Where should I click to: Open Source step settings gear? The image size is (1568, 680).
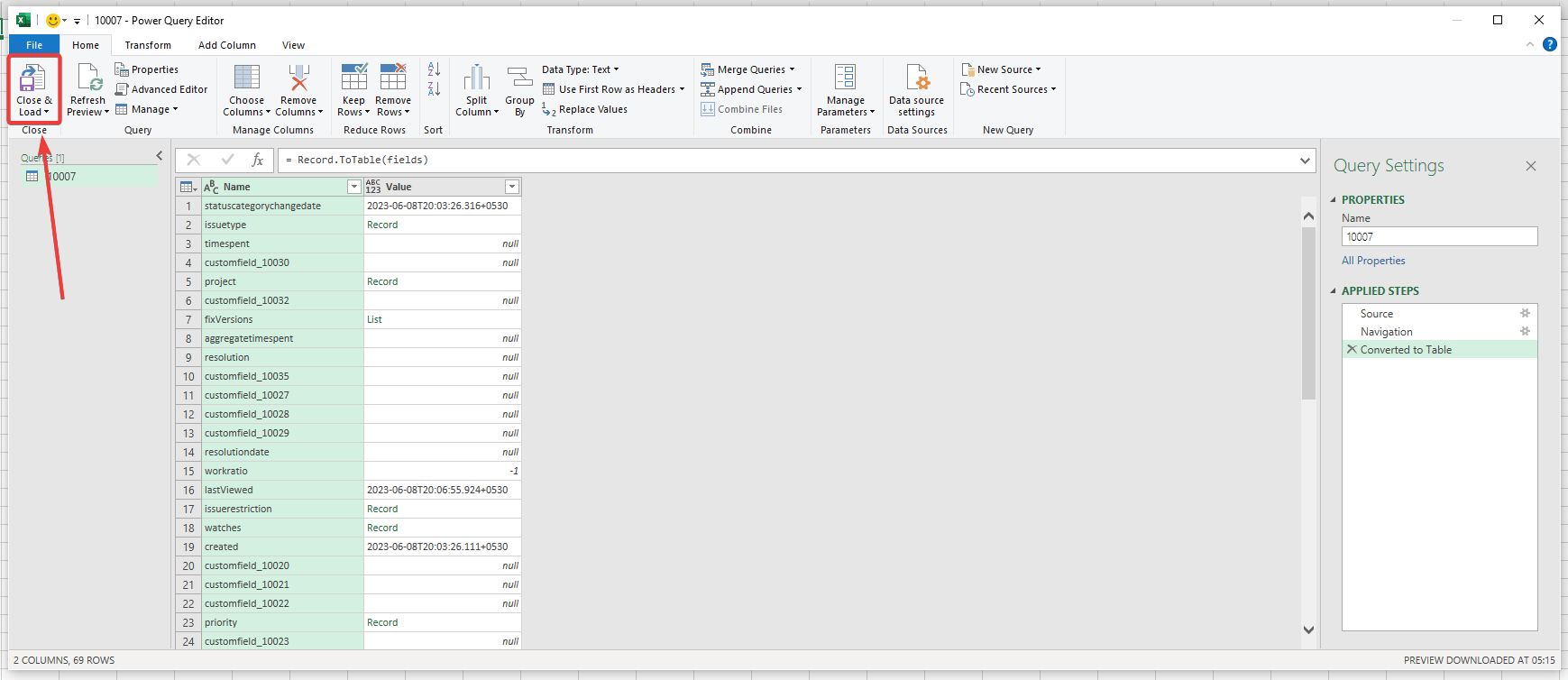[1525, 313]
